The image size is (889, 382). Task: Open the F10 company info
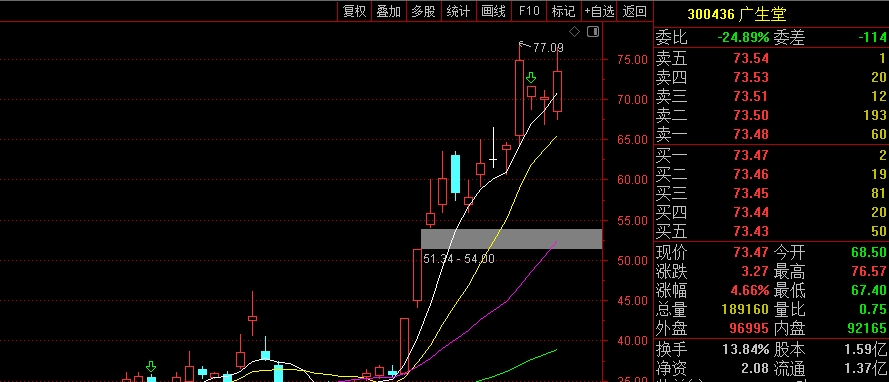528,11
